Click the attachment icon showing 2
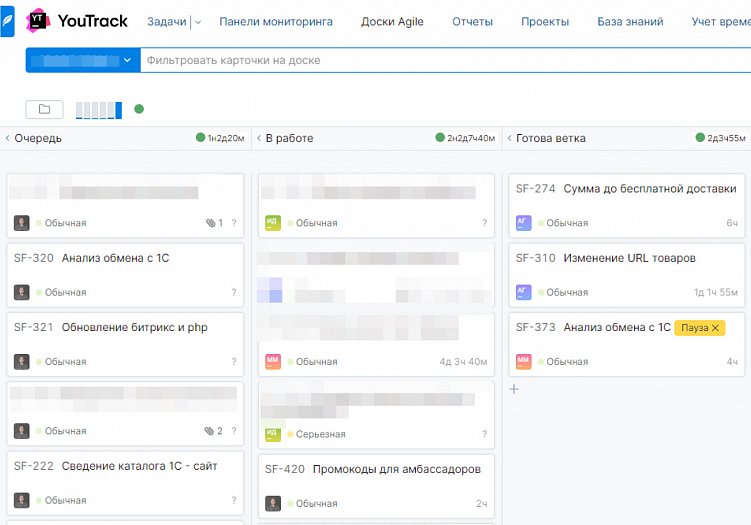Viewport: 751px width, 525px height. (x=209, y=431)
